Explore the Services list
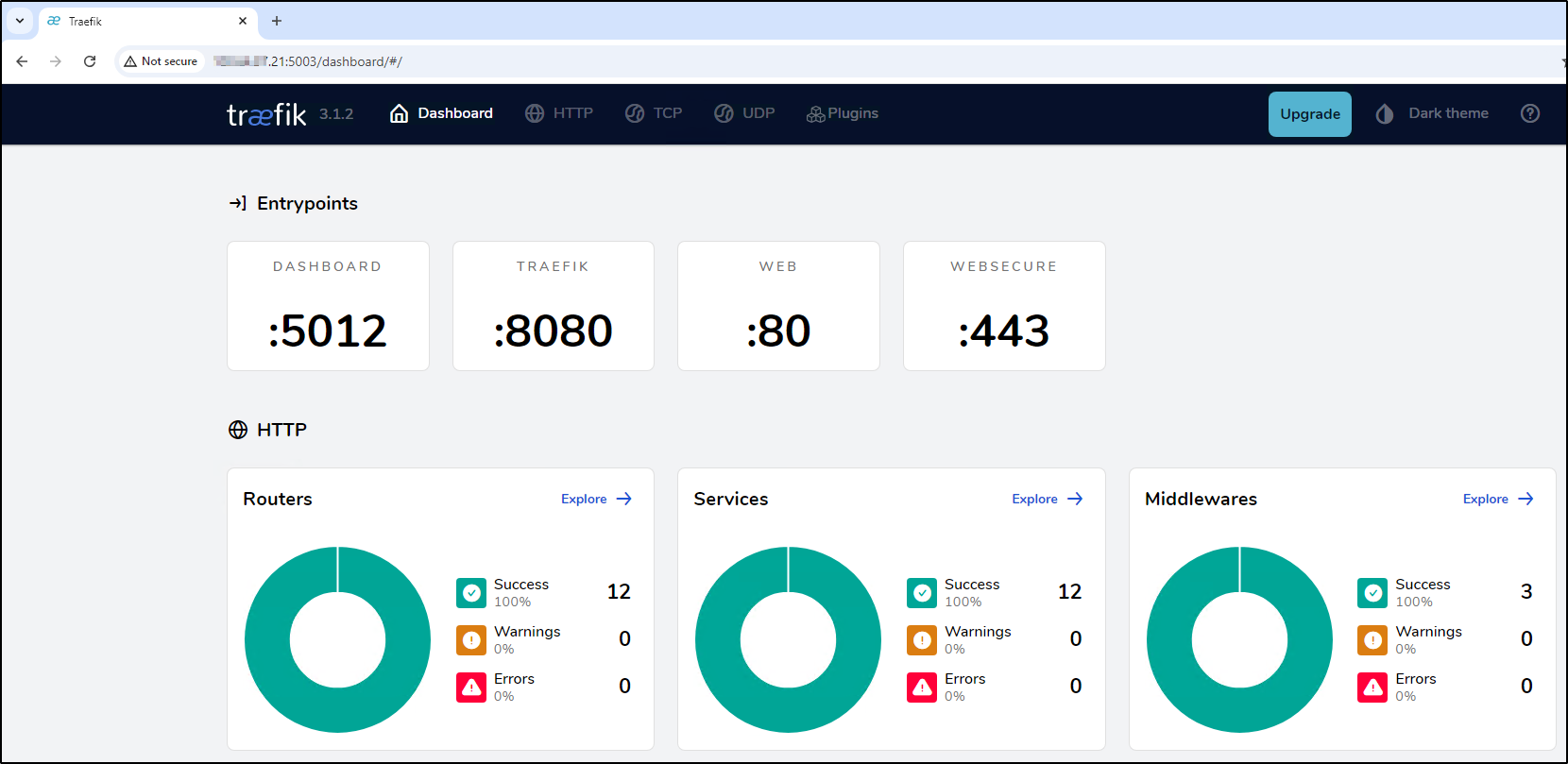 (1047, 499)
